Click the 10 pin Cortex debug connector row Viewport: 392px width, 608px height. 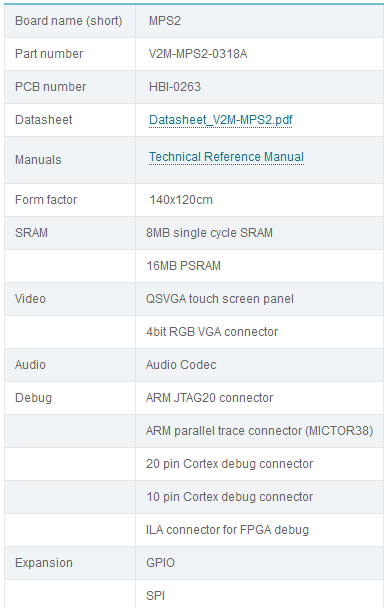194,497
